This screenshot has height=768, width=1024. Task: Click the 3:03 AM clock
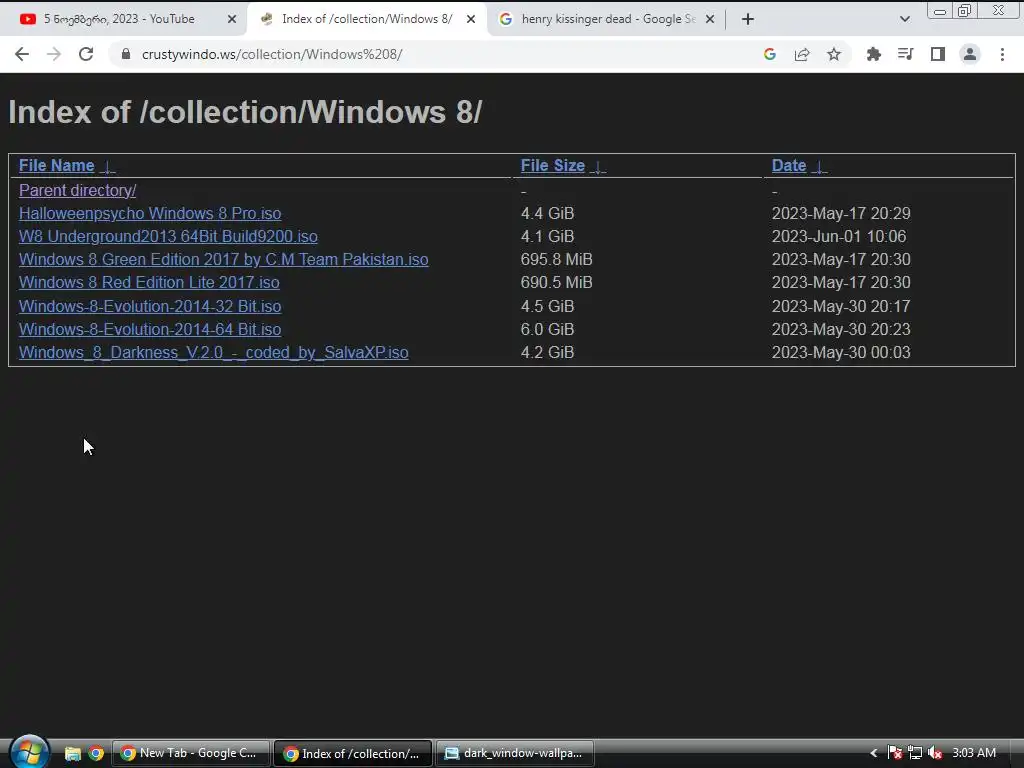click(x=974, y=753)
